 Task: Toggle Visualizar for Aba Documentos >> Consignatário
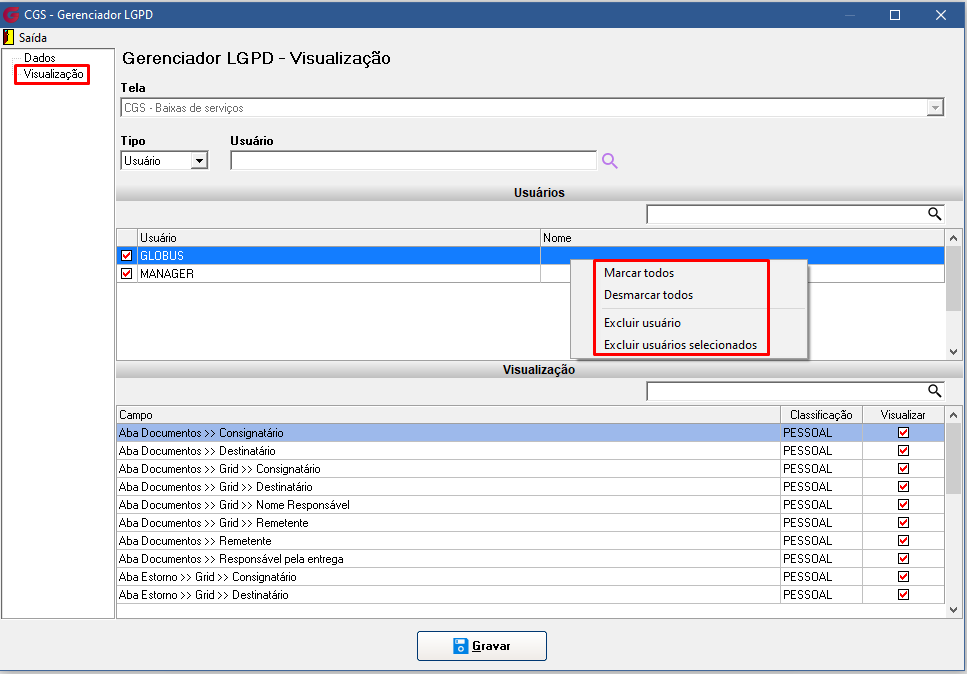[x=903, y=433]
